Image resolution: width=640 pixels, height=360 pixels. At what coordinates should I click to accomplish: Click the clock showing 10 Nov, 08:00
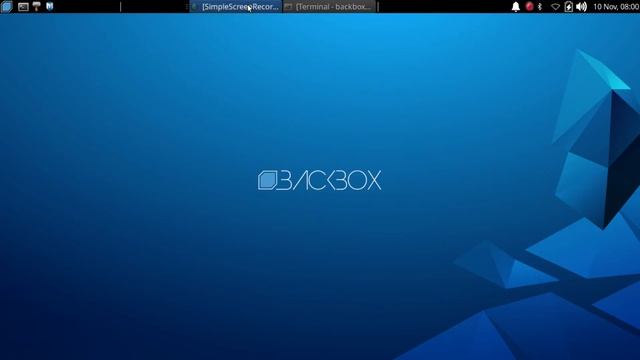point(616,7)
